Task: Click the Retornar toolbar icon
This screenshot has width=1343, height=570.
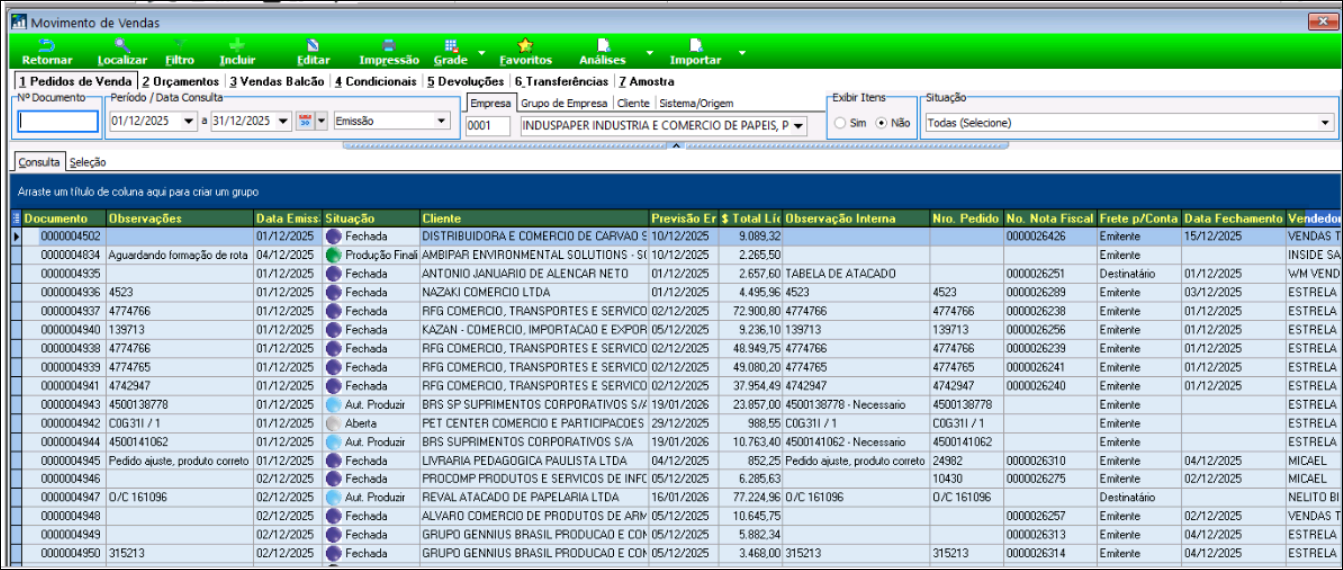Action: [x=47, y=46]
